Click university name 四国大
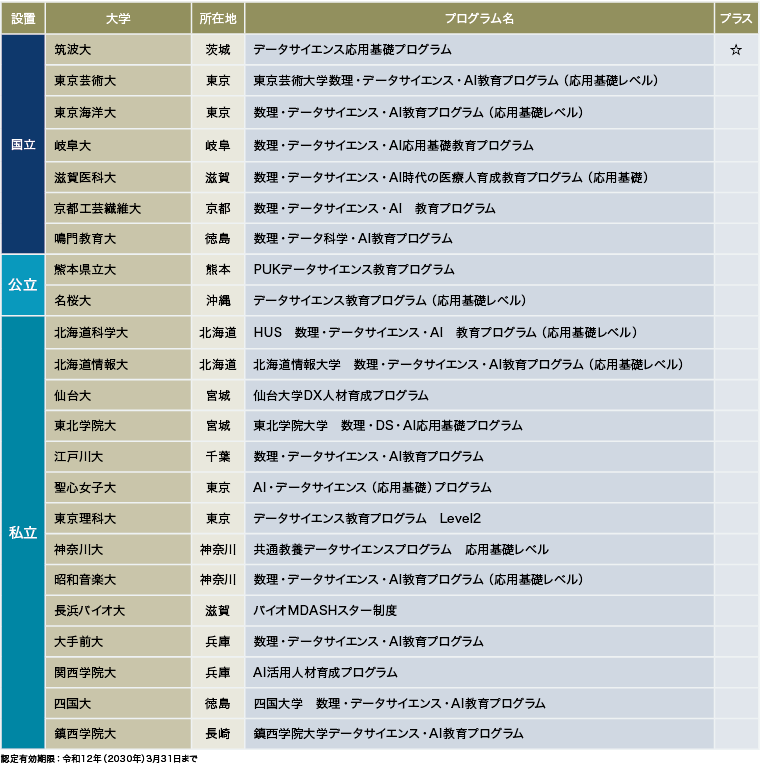760x766 pixels. point(73,704)
